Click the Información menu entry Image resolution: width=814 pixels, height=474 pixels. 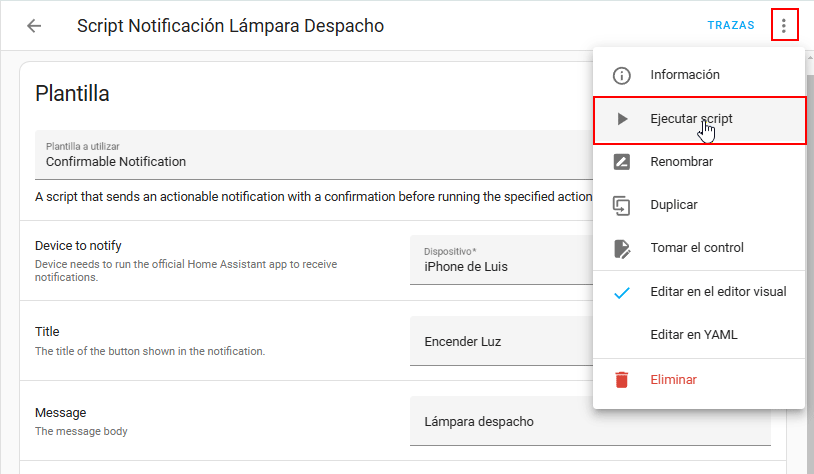coord(684,75)
